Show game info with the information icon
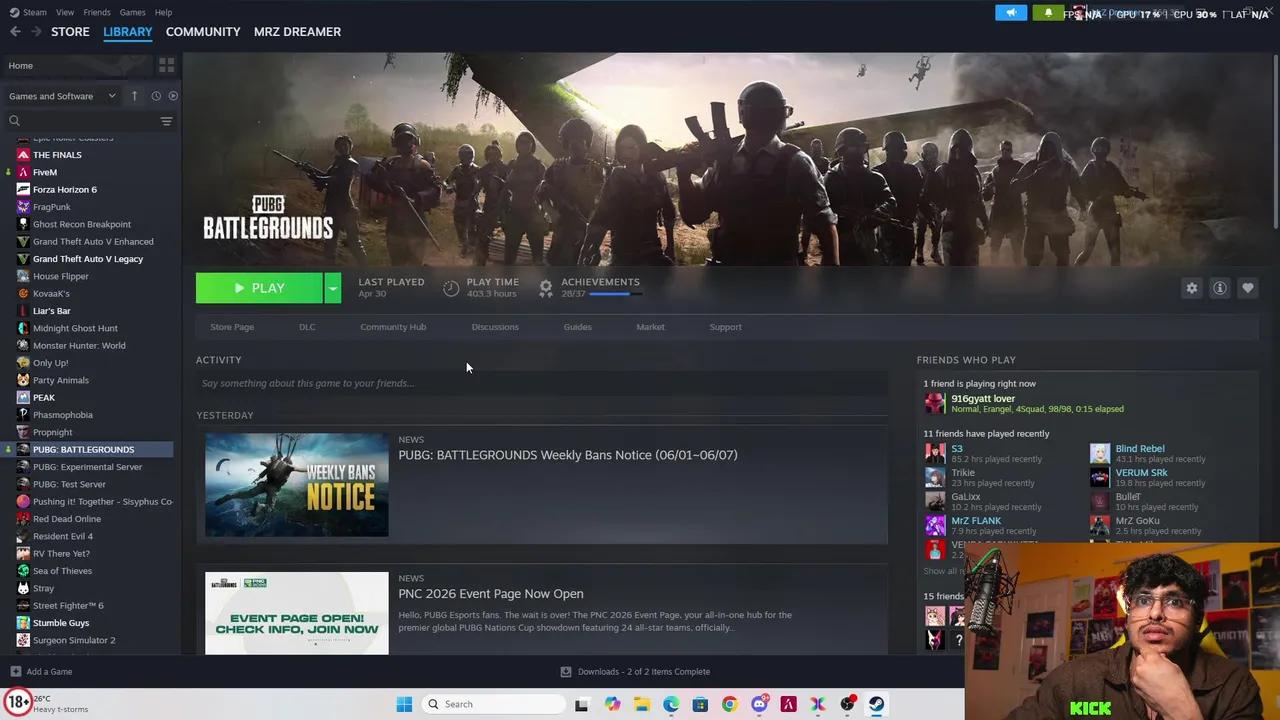Image resolution: width=1280 pixels, height=720 pixels. 1220,288
